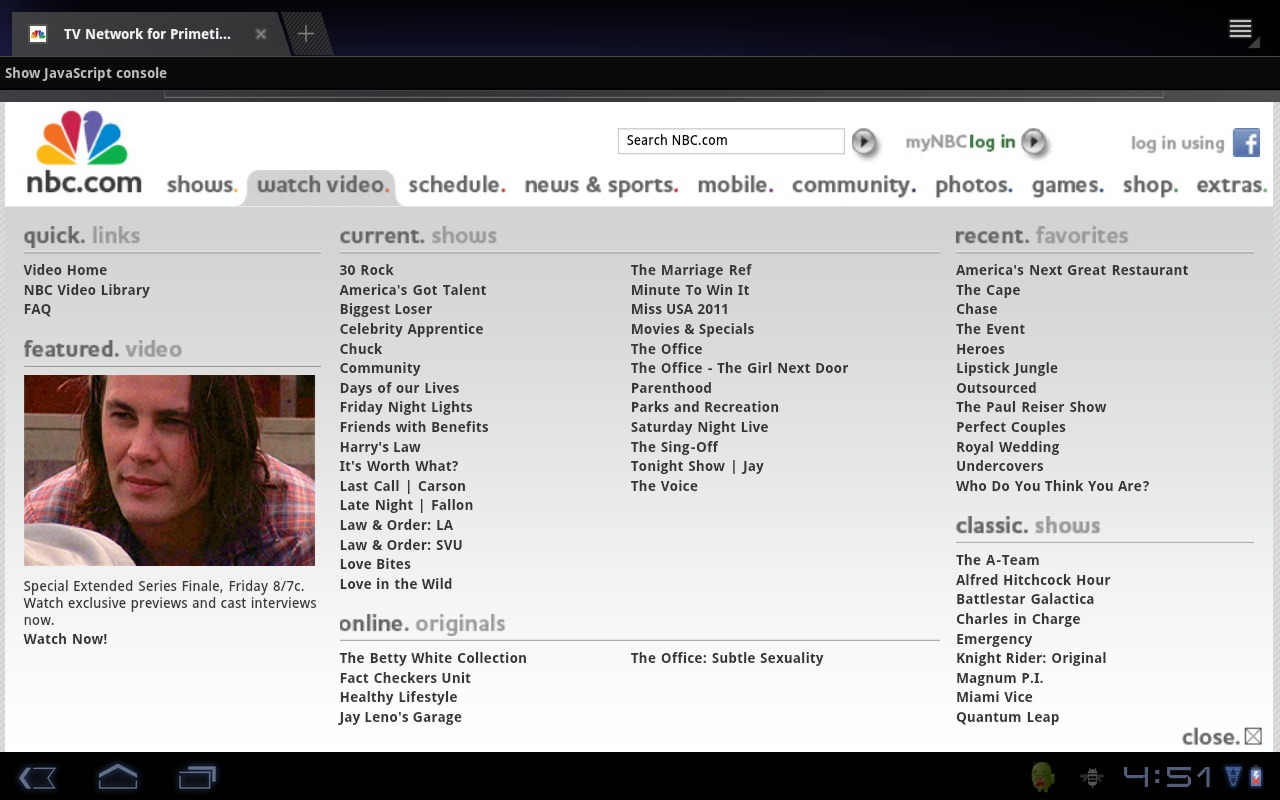Open the news & sports menu
Image resolution: width=1280 pixels, height=800 pixels.
tap(601, 185)
